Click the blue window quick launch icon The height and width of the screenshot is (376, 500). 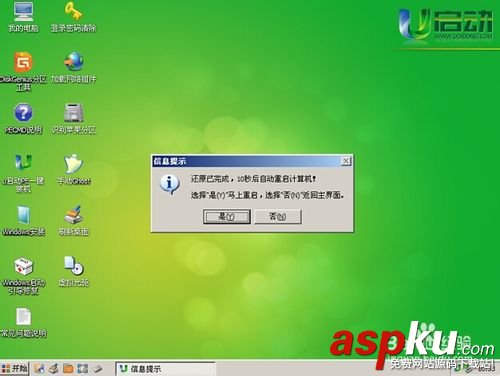point(82,369)
